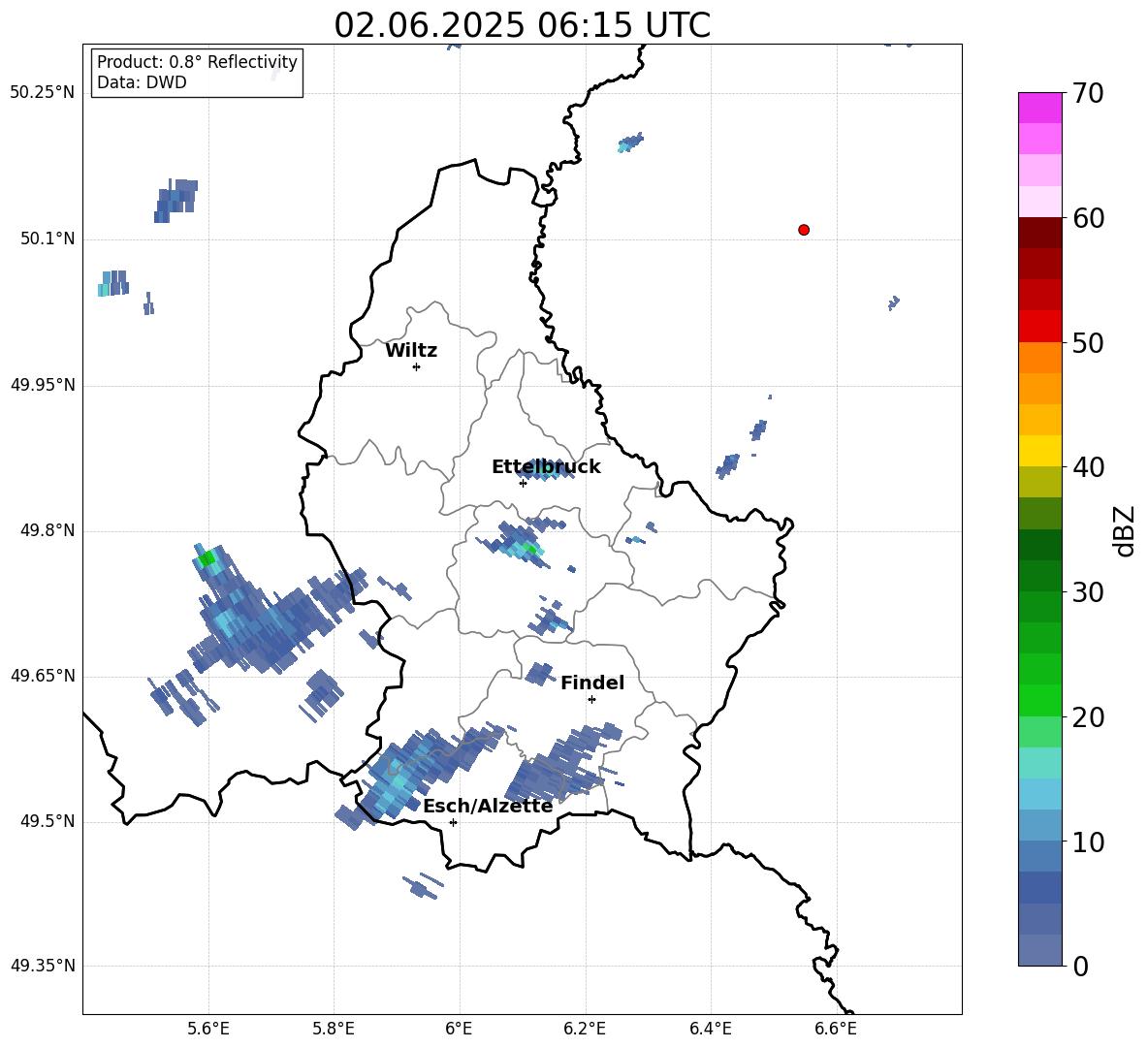The image size is (1148, 1048).
Task: Click the 5.8°E longitude label
Action: point(334,1029)
